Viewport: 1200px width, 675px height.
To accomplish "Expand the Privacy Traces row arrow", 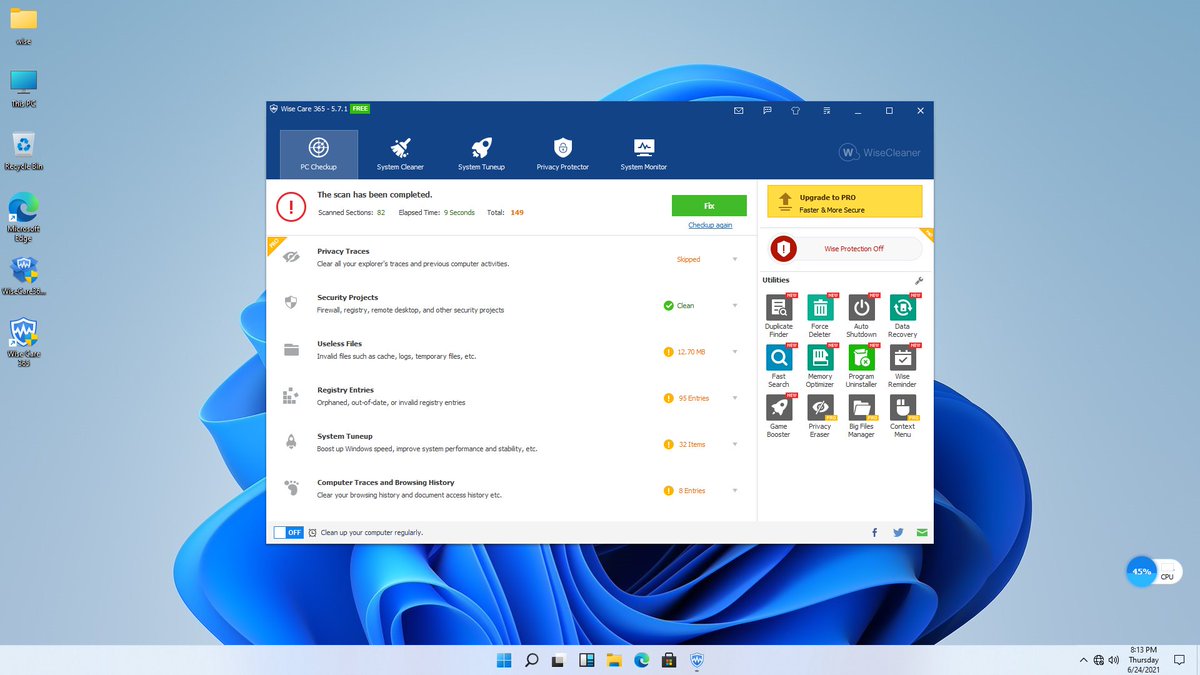I will [x=735, y=260].
